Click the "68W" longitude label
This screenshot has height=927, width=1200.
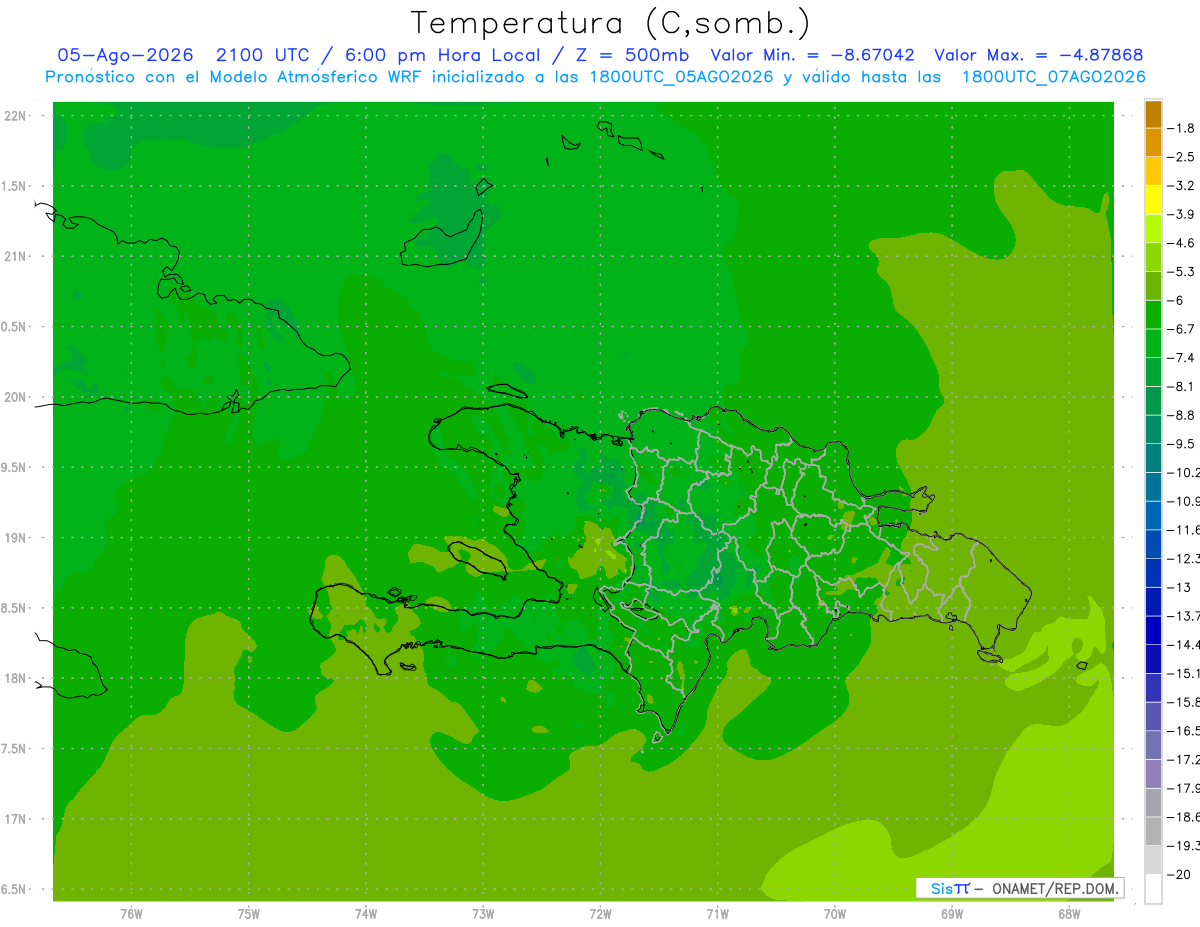tap(1069, 914)
